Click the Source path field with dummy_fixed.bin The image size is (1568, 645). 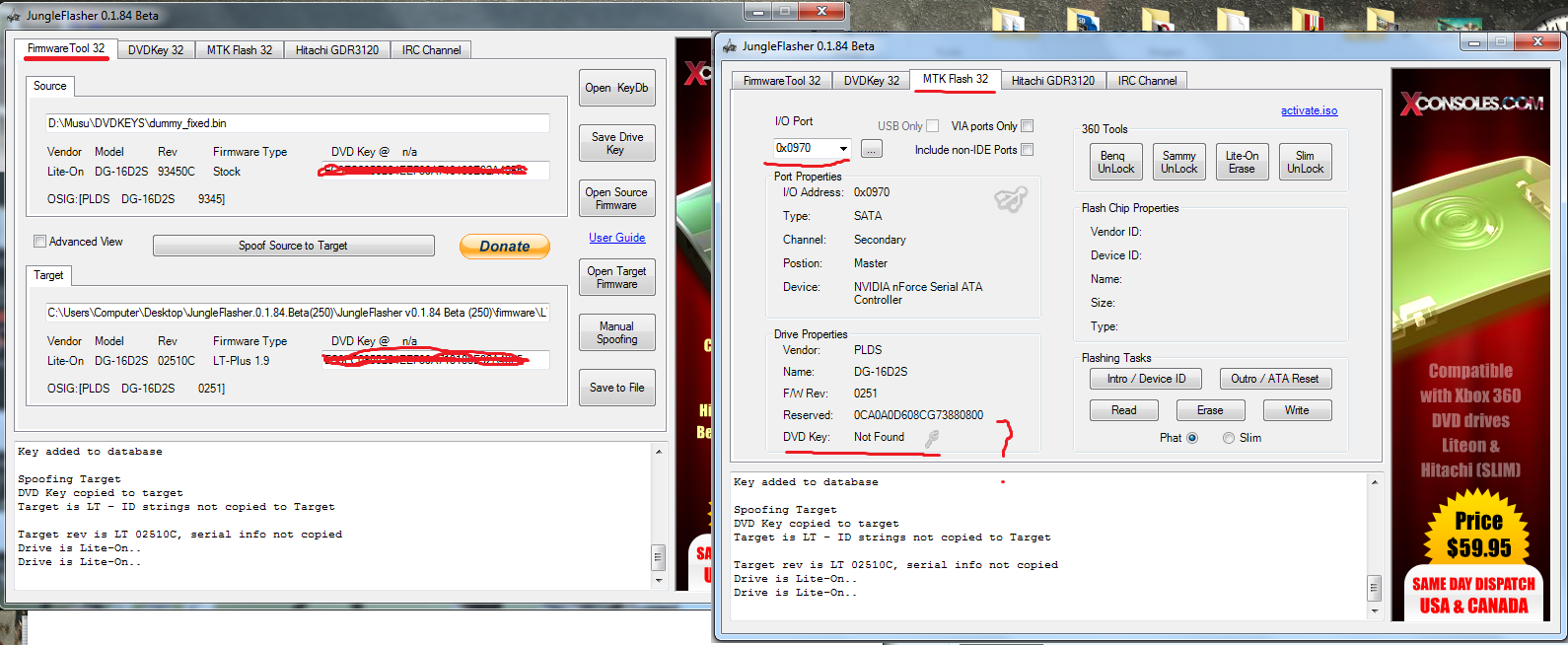click(x=297, y=123)
